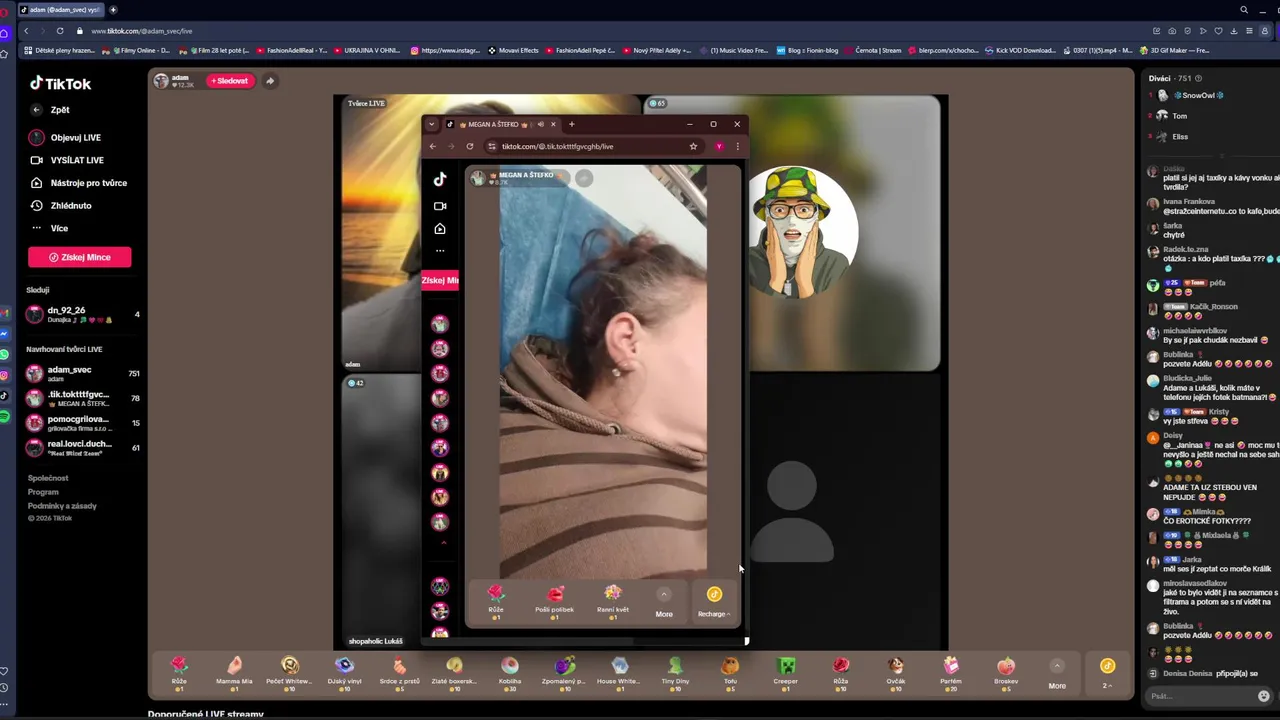Bookmark the inner browser page with star
Image resolution: width=1280 pixels, height=720 pixels.
[693, 146]
